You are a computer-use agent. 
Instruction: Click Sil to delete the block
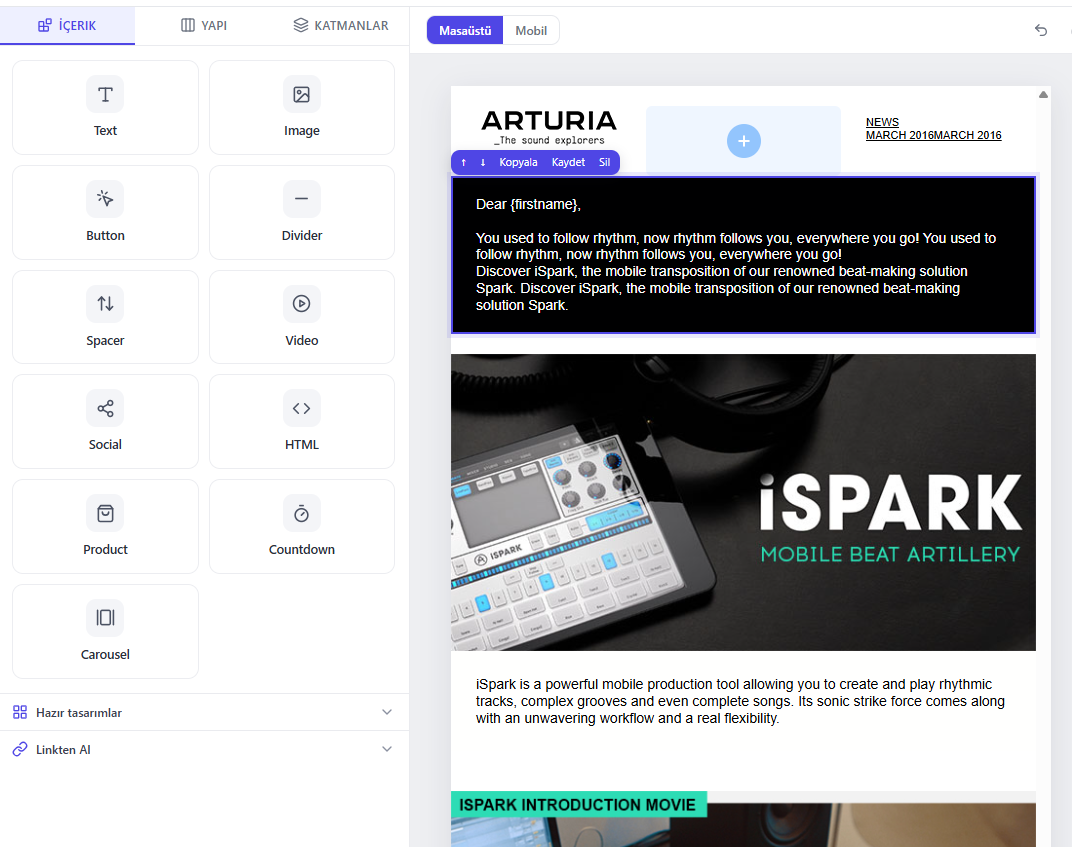604,162
